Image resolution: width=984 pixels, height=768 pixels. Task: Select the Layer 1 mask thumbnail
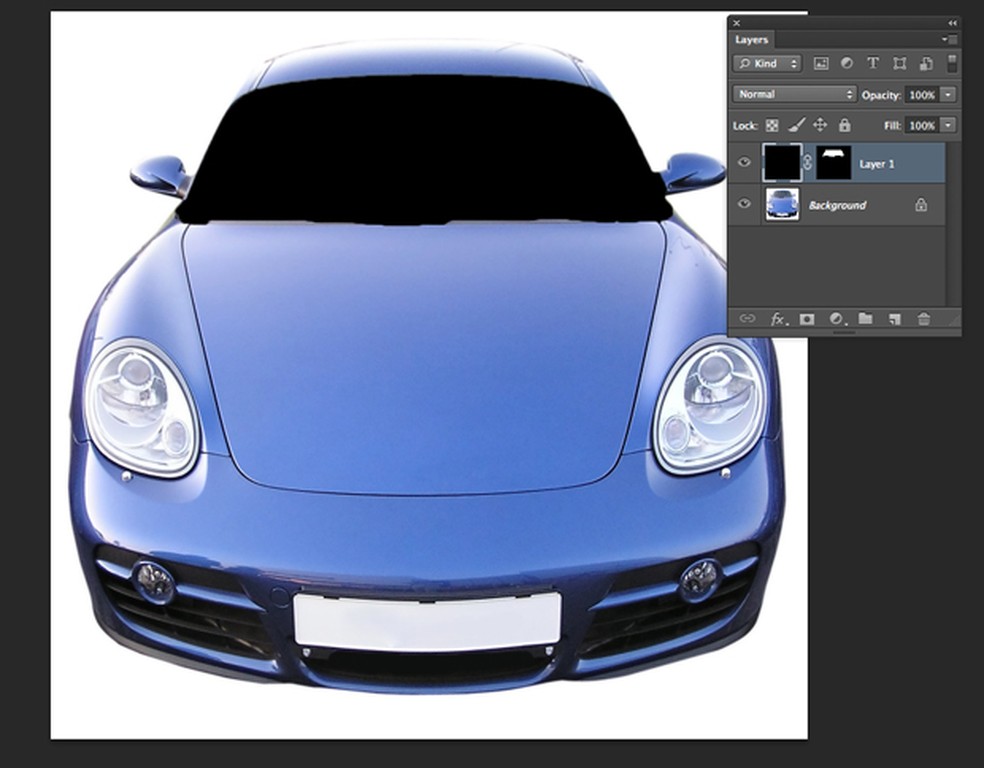[x=834, y=162]
